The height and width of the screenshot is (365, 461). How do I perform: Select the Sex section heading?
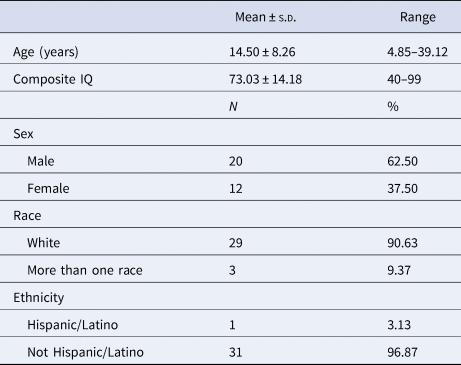click(x=23, y=134)
